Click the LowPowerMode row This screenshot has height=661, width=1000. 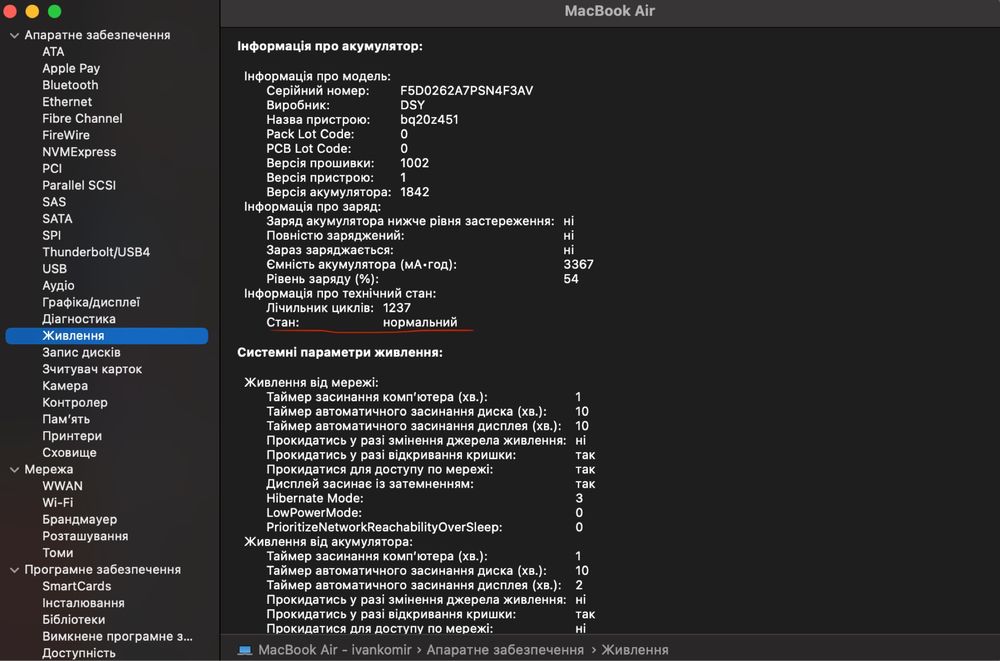[x=425, y=513]
